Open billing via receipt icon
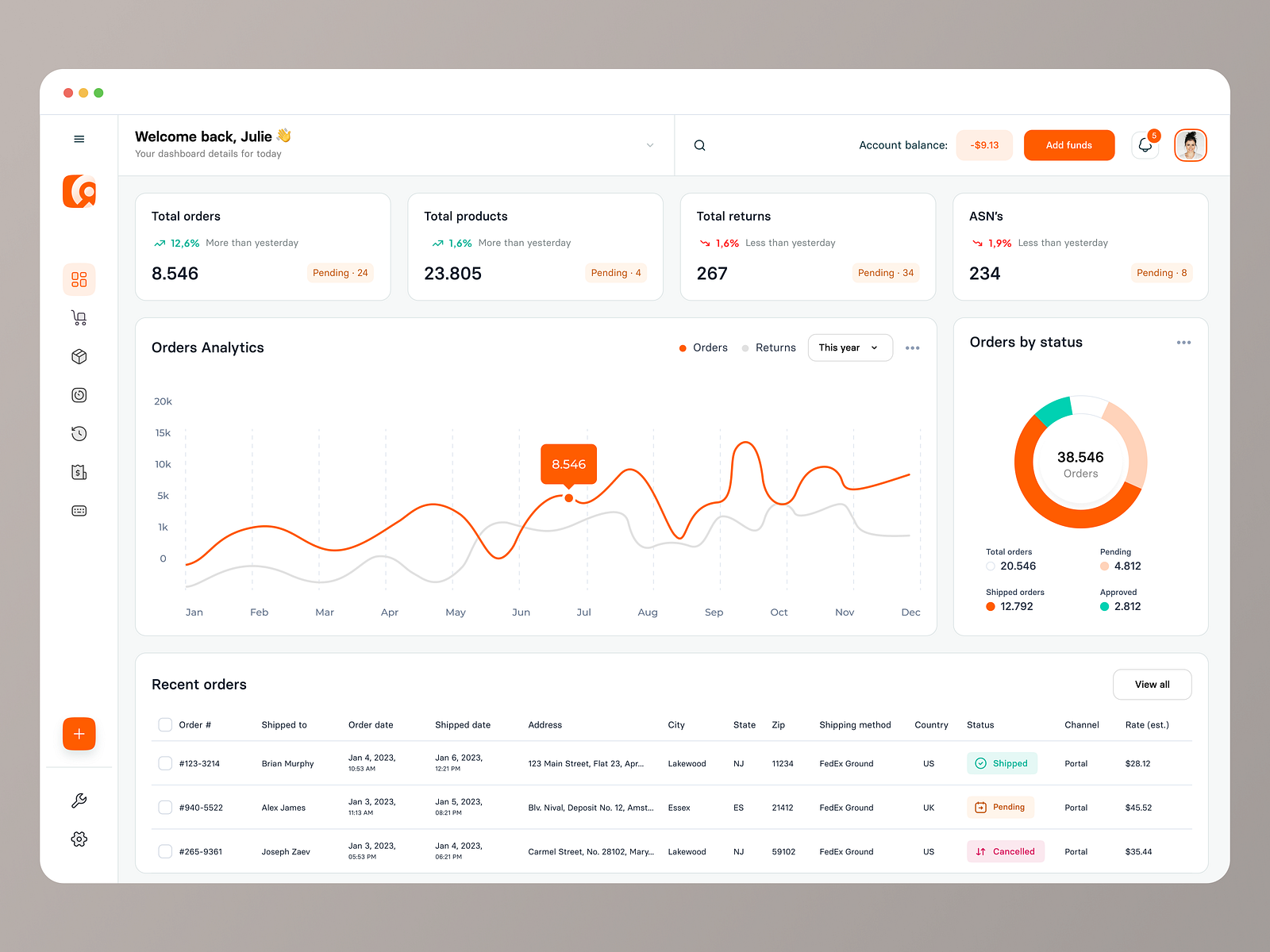 coord(79,471)
